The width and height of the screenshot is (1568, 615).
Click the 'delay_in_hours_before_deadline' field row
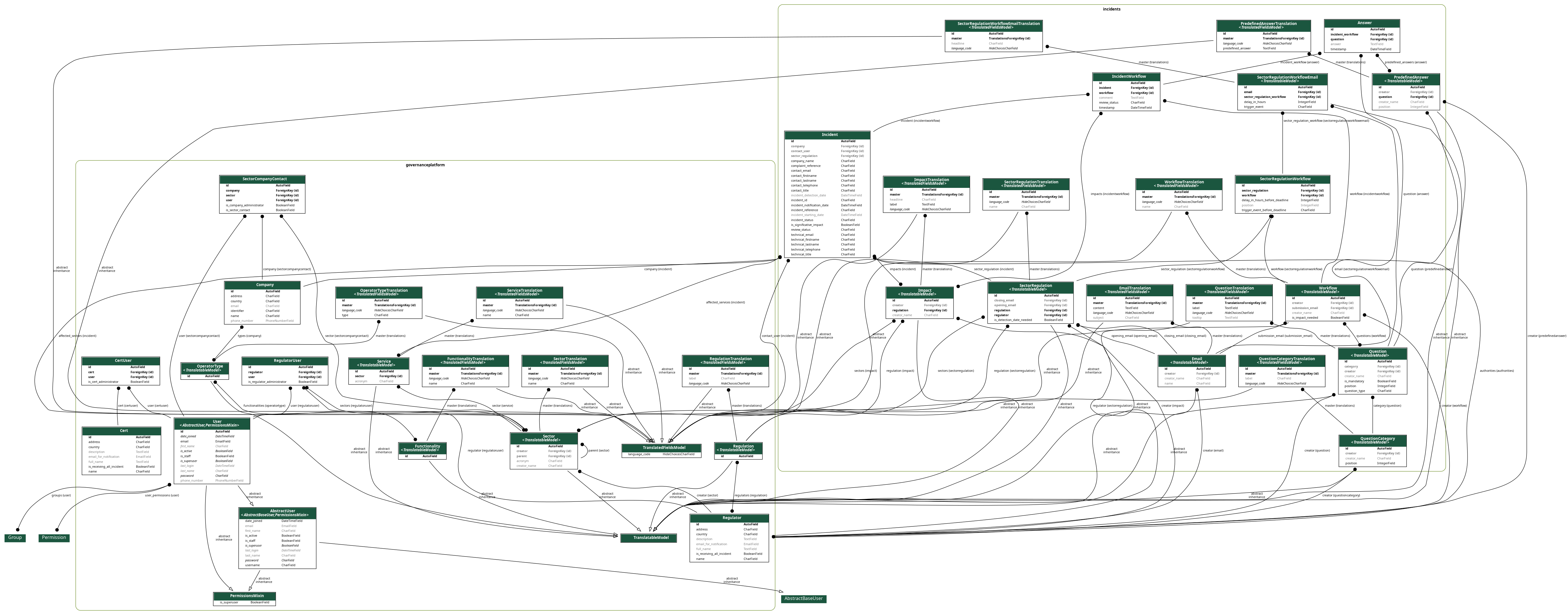click(x=1282, y=200)
